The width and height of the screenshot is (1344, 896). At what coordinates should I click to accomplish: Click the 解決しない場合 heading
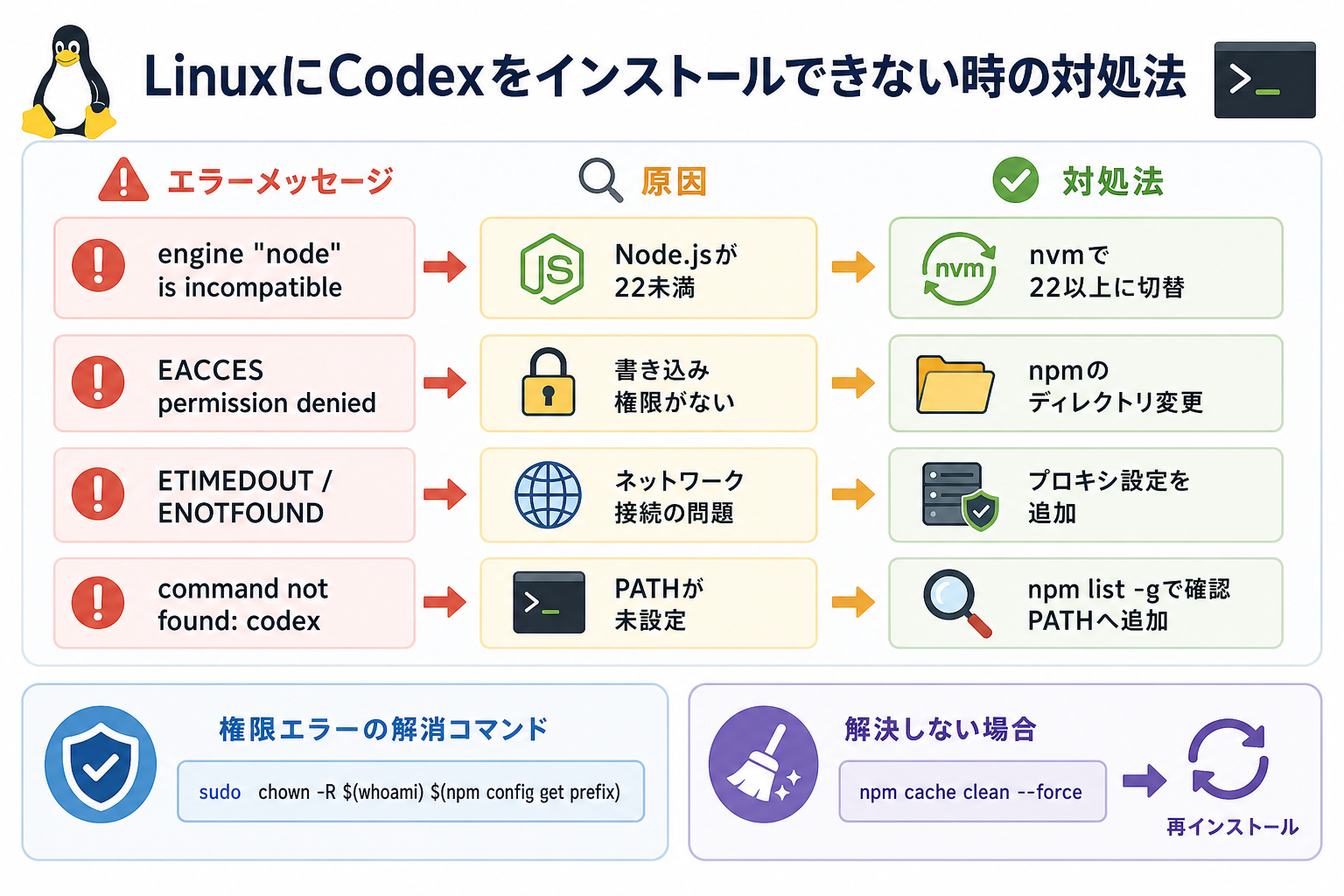click(941, 729)
